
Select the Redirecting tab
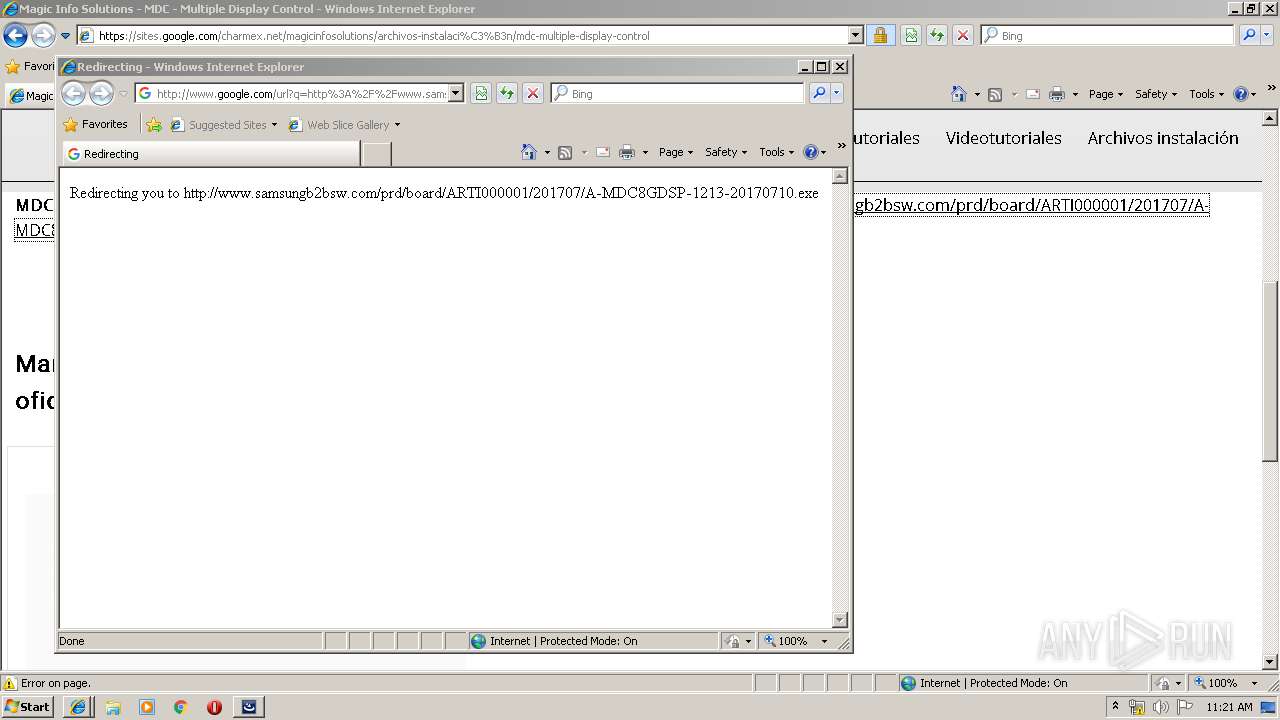[211, 154]
